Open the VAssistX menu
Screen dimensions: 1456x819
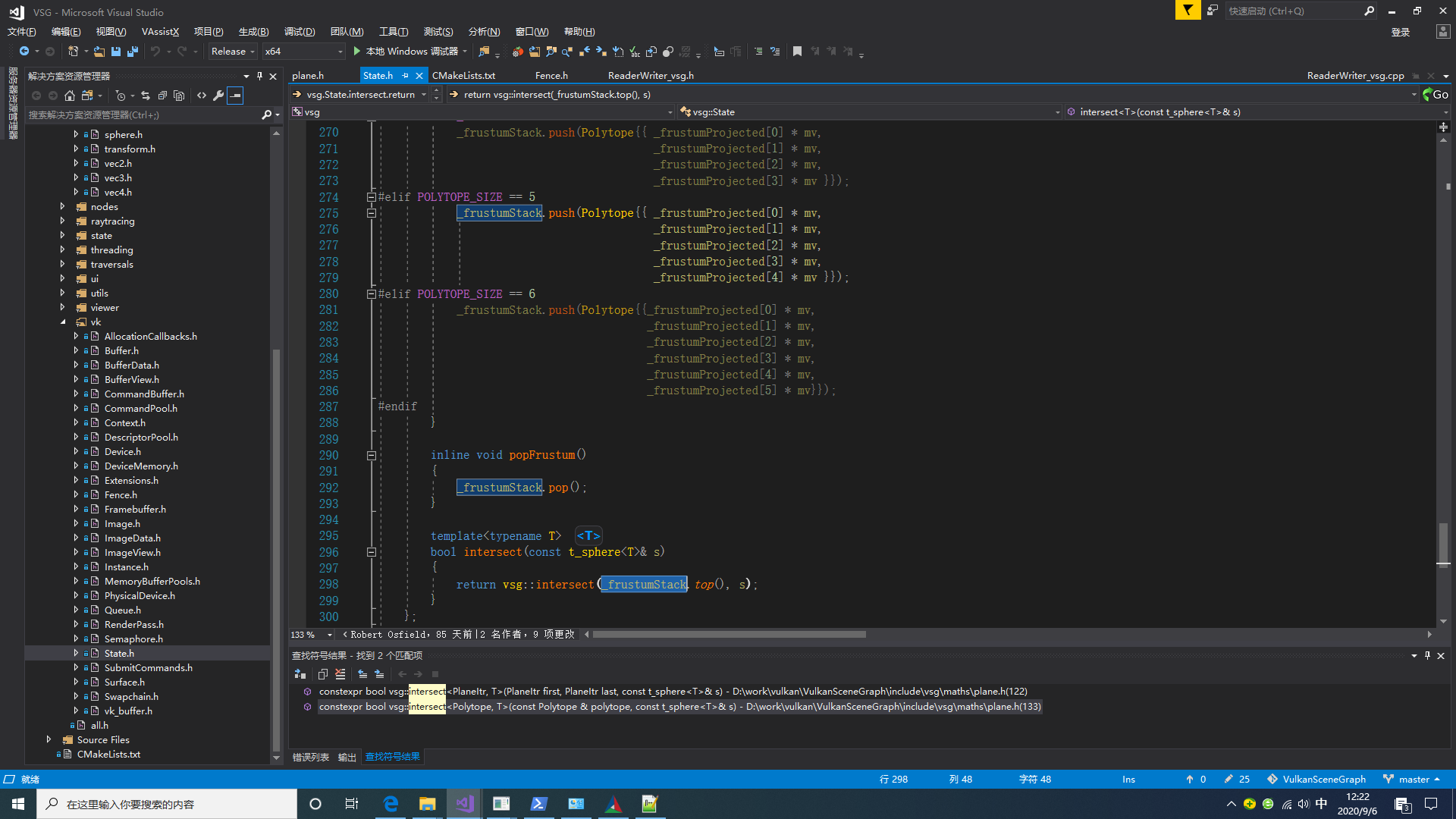click(x=160, y=32)
